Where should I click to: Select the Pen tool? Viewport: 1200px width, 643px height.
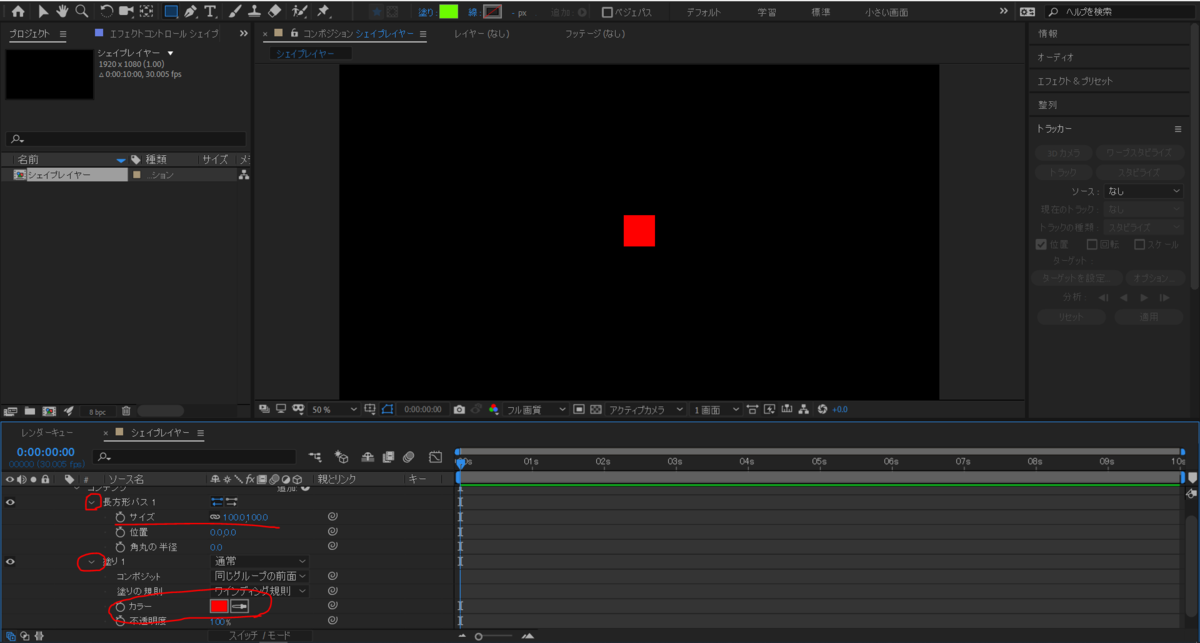point(190,12)
